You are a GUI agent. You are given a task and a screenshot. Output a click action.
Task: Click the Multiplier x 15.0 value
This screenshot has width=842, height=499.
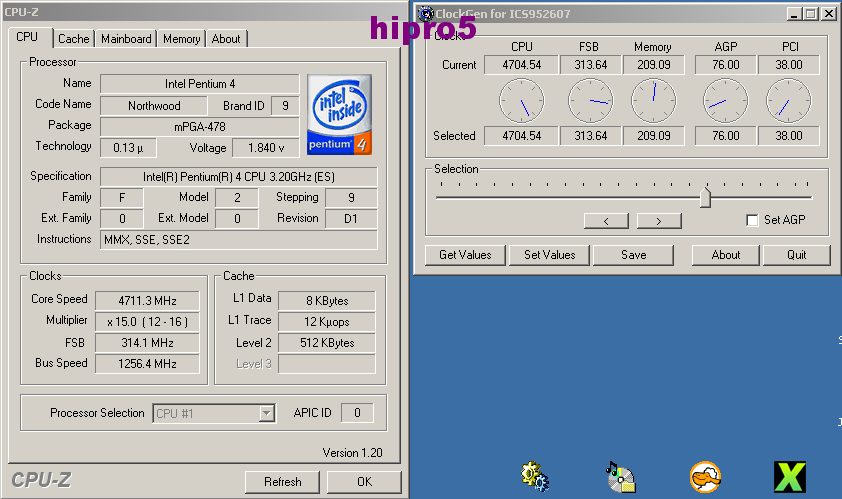(x=147, y=322)
